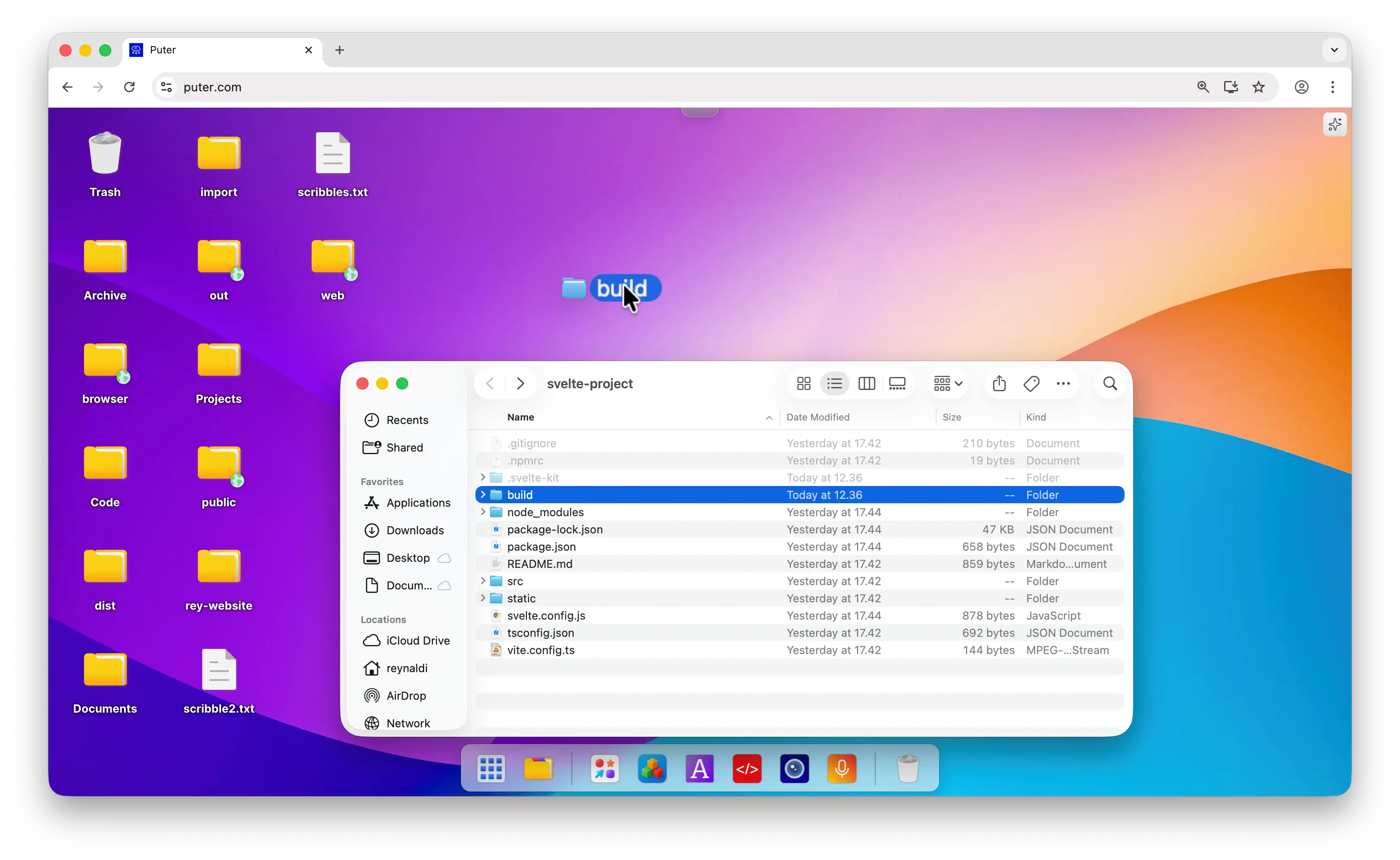Image resolution: width=1400 pixels, height=860 pixels.
Task: Open Finder search magnifier
Action: [x=1109, y=383]
